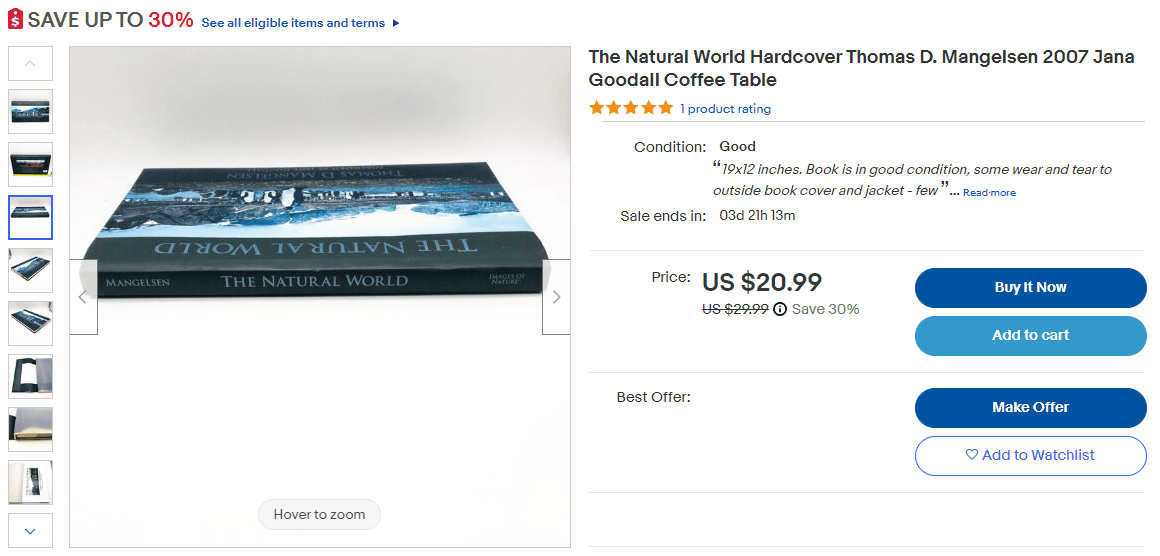Click the main product image to zoom
The height and width of the screenshot is (556, 1160).
(320, 296)
